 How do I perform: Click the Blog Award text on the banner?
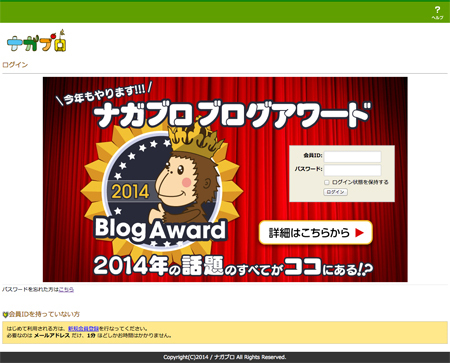click(160, 229)
